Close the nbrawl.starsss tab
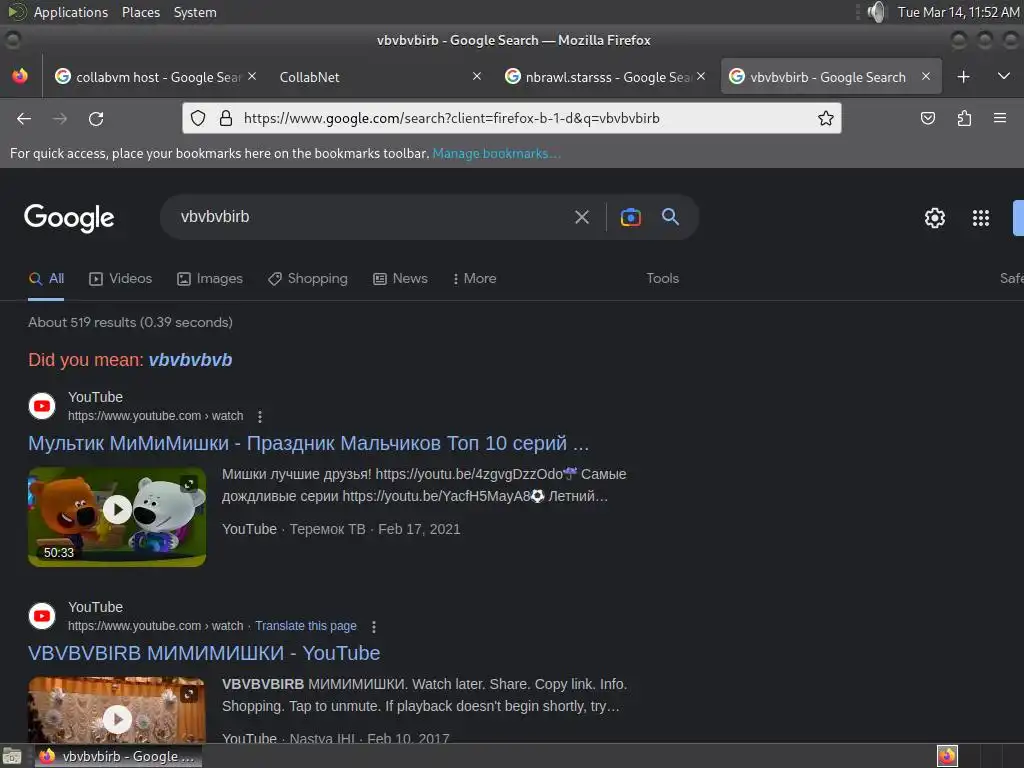Screen dimensions: 1024x768 point(701,76)
